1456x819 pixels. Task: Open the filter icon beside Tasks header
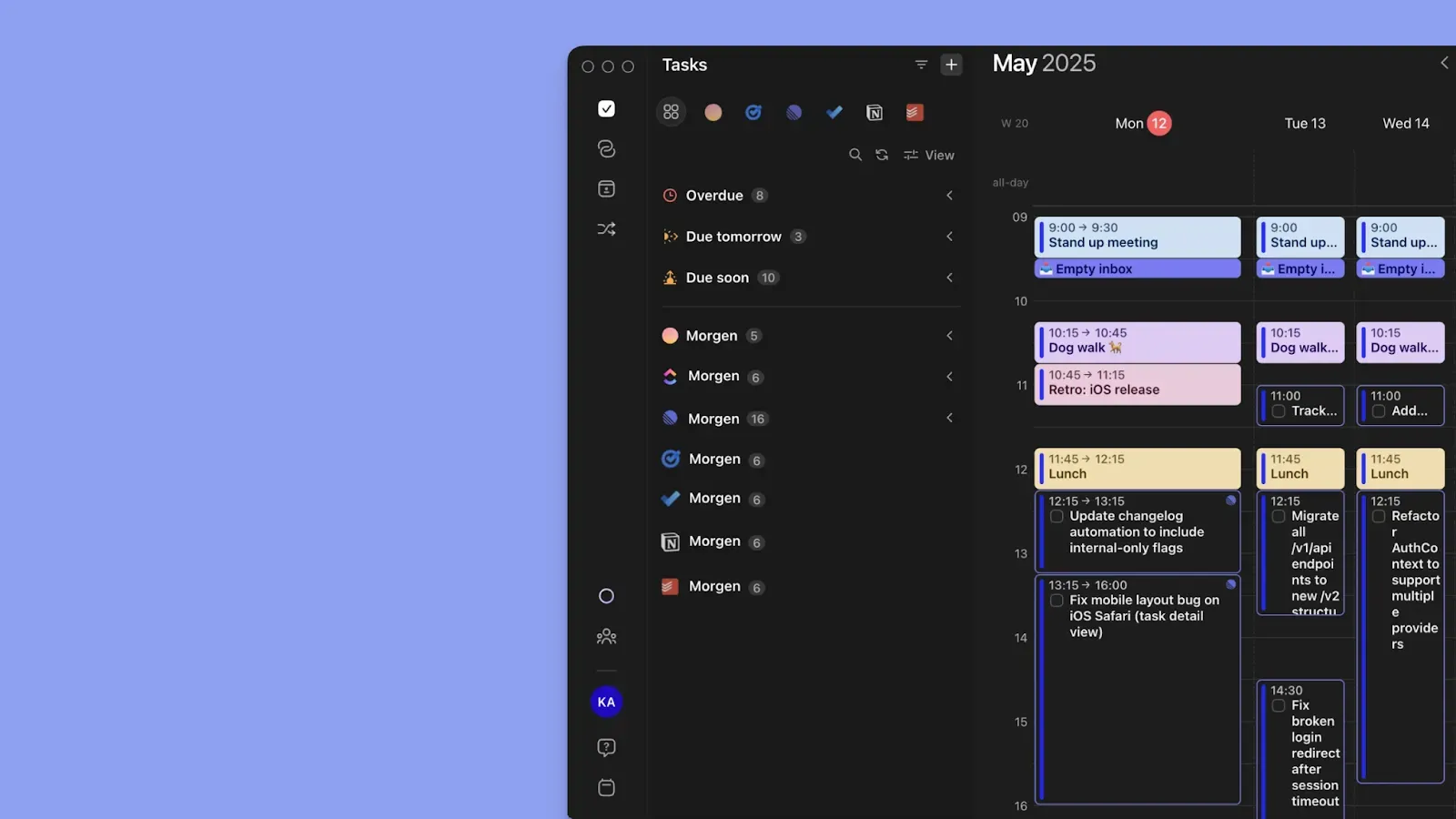(921, 65)
